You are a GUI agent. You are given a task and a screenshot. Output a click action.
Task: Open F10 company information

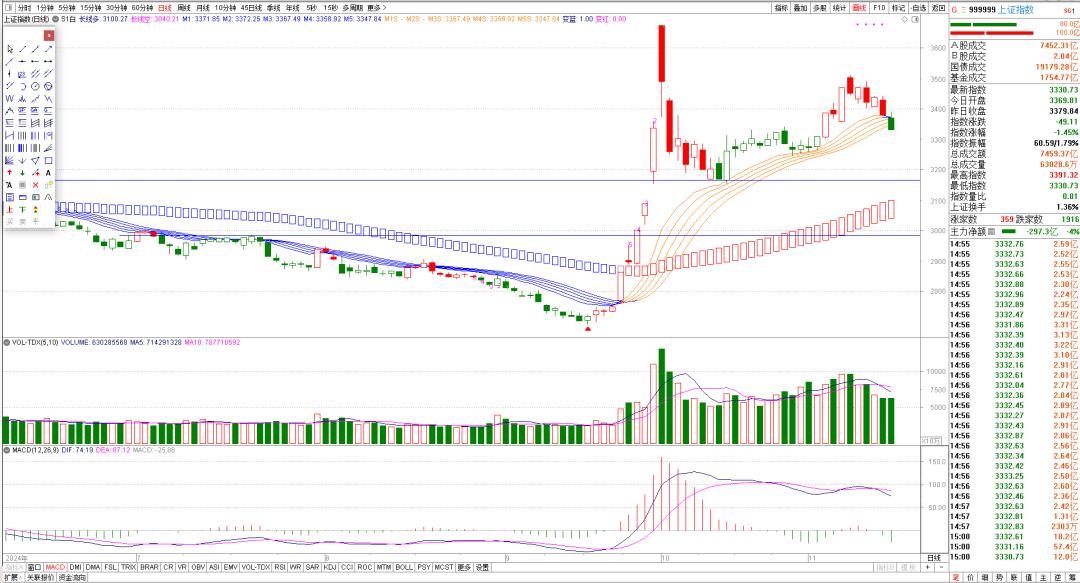(x=879, y=8)
